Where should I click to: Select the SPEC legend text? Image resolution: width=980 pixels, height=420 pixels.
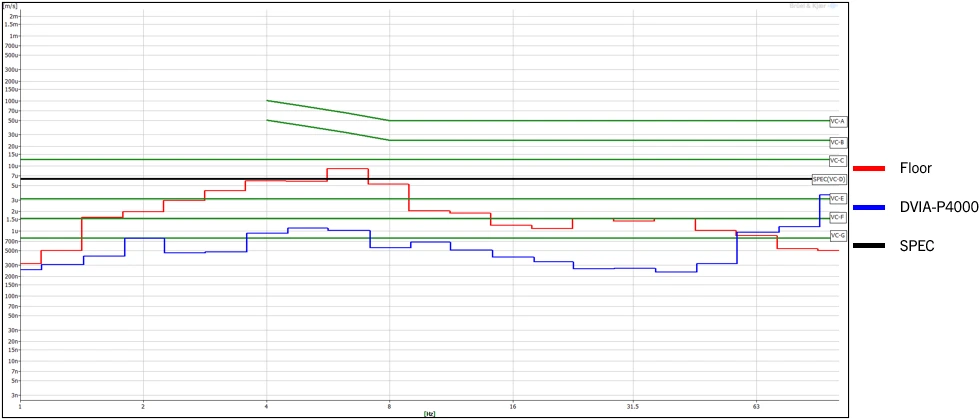(917, 246)
